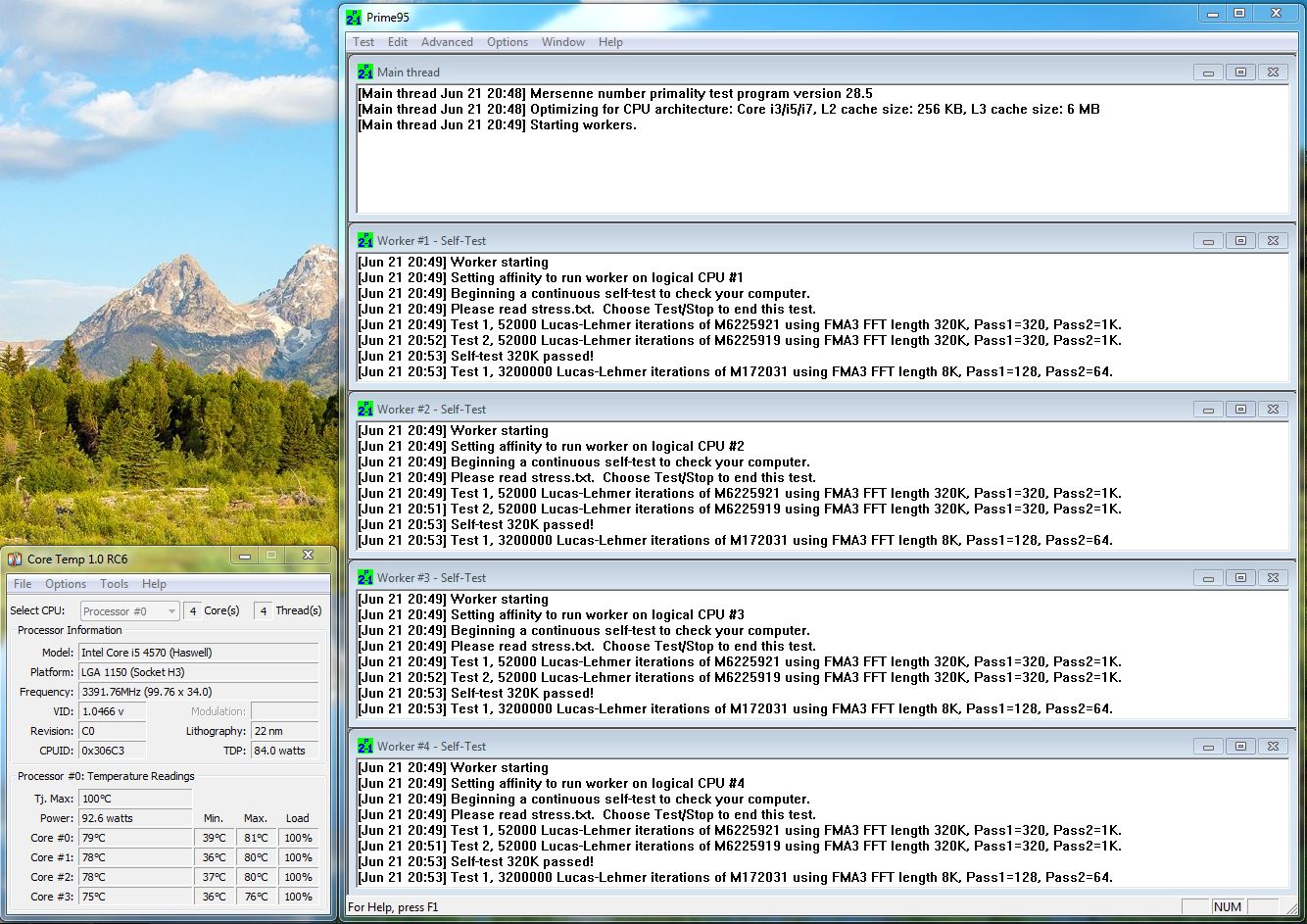The height and width of the screenshot is (924, 1307).
Task: Open the Test menu in Prime95
Action: click(363, 42)
